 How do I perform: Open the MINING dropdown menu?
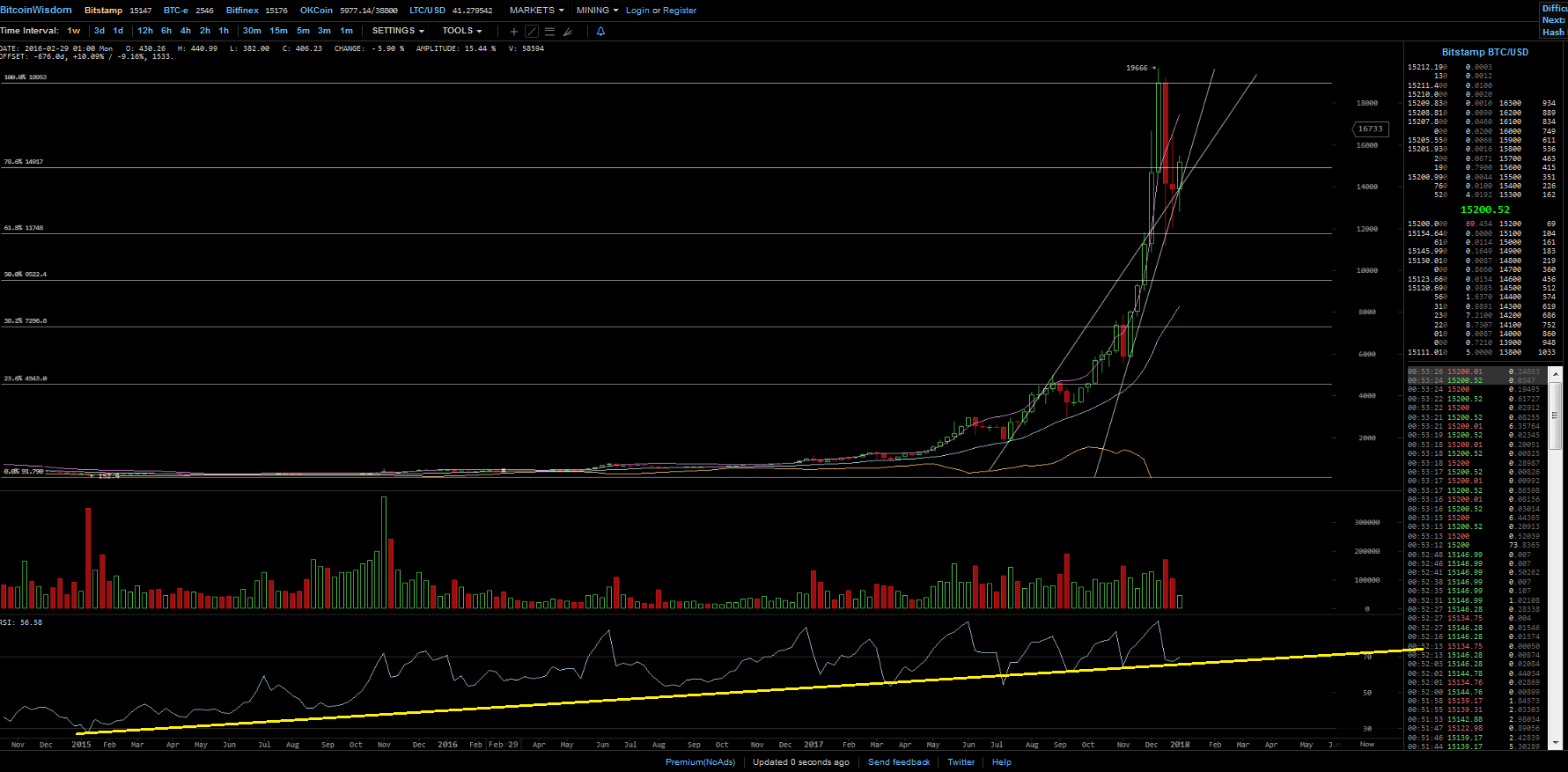(x=597, y=11)
